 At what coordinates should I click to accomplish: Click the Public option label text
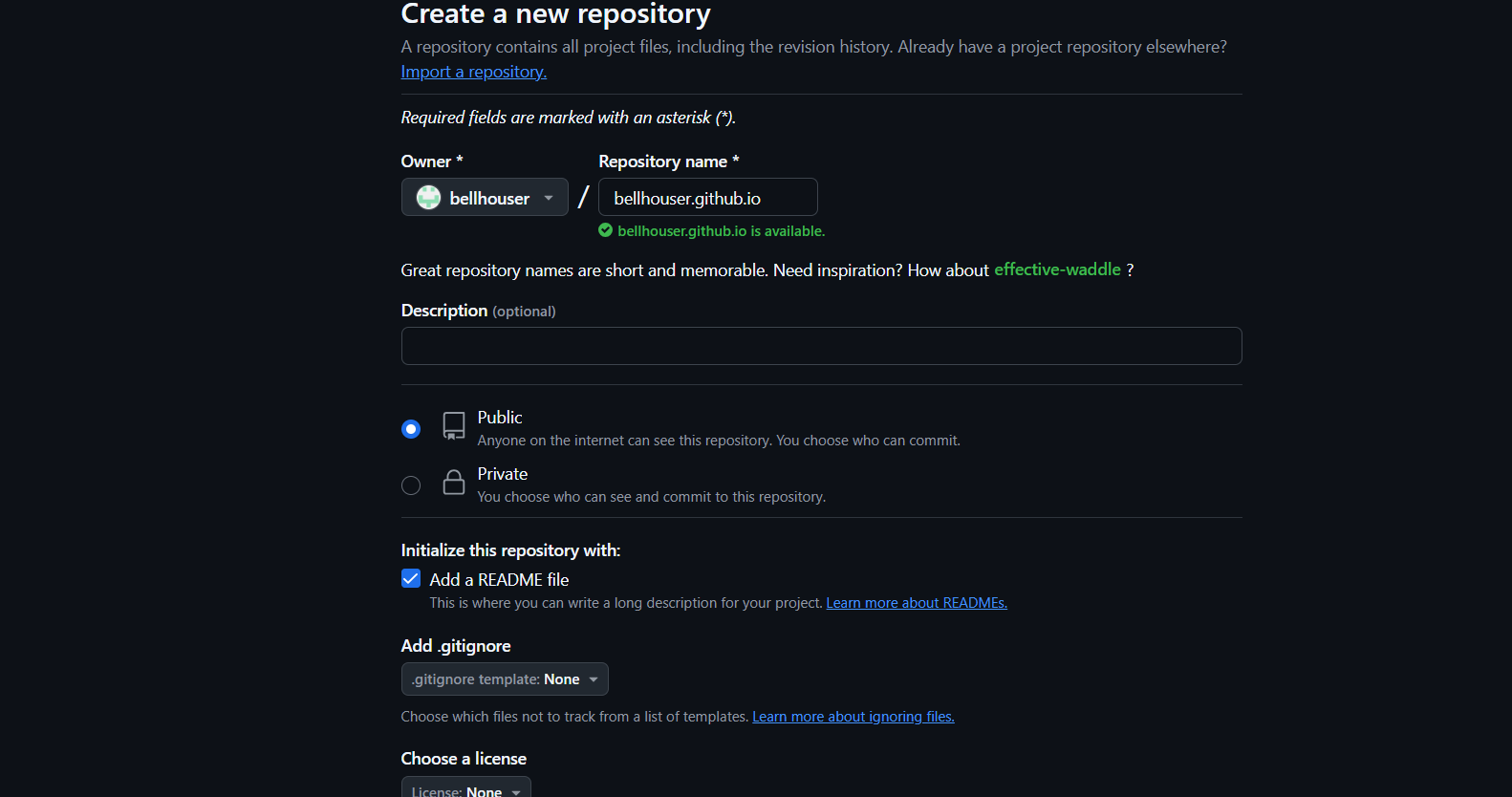[x=500, y=418]
